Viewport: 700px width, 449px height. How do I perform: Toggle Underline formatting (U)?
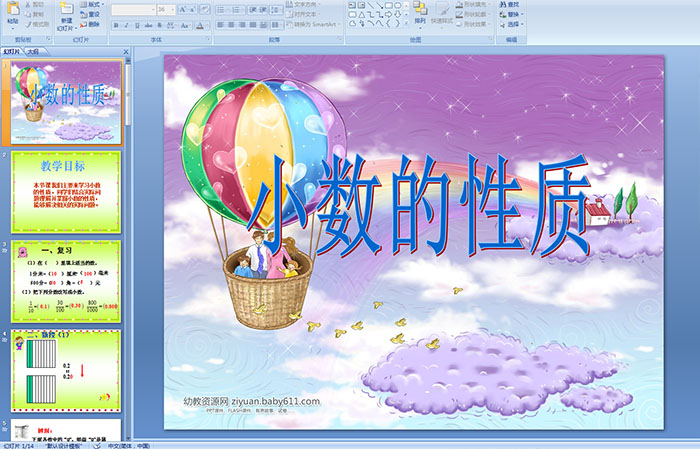[x=137, y=25]
